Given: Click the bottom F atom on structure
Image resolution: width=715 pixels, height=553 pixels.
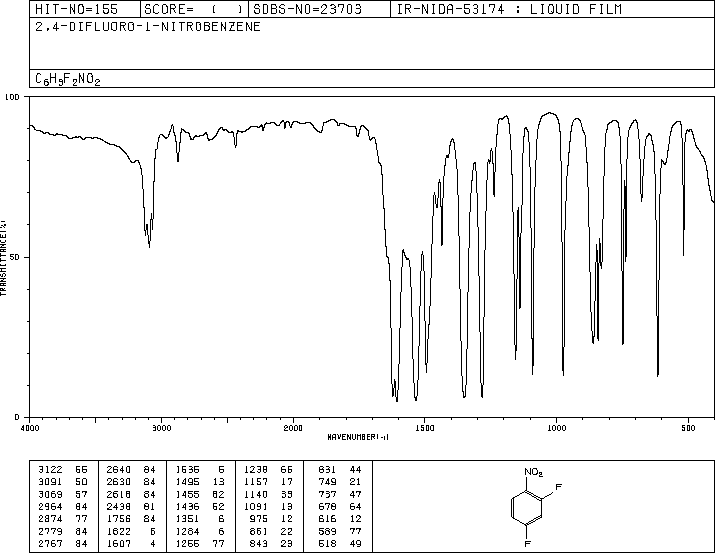Looking at the screenshot, I should click(x=528, y=544).
